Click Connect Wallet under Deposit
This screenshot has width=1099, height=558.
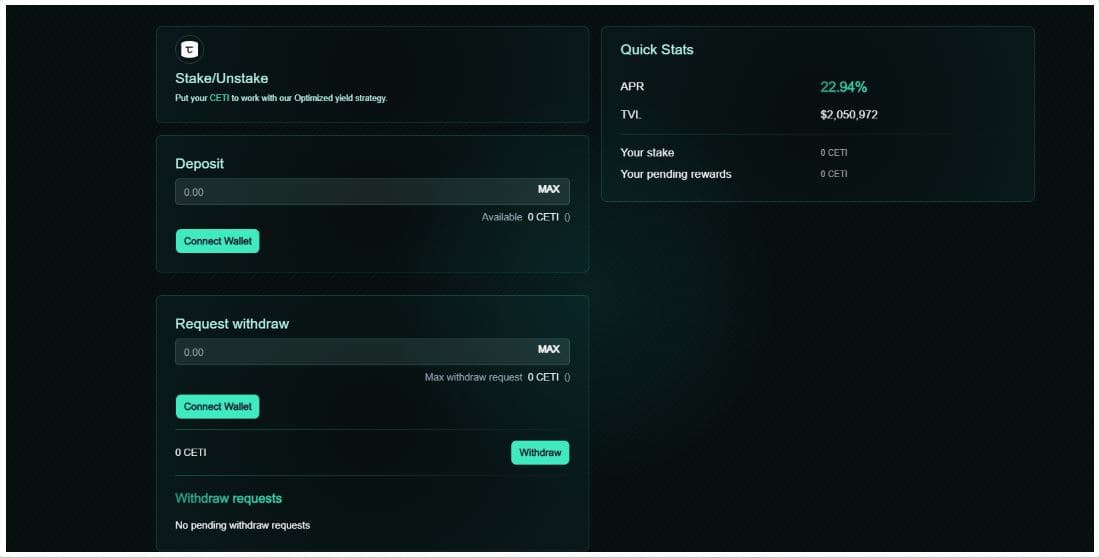[217, 241]
